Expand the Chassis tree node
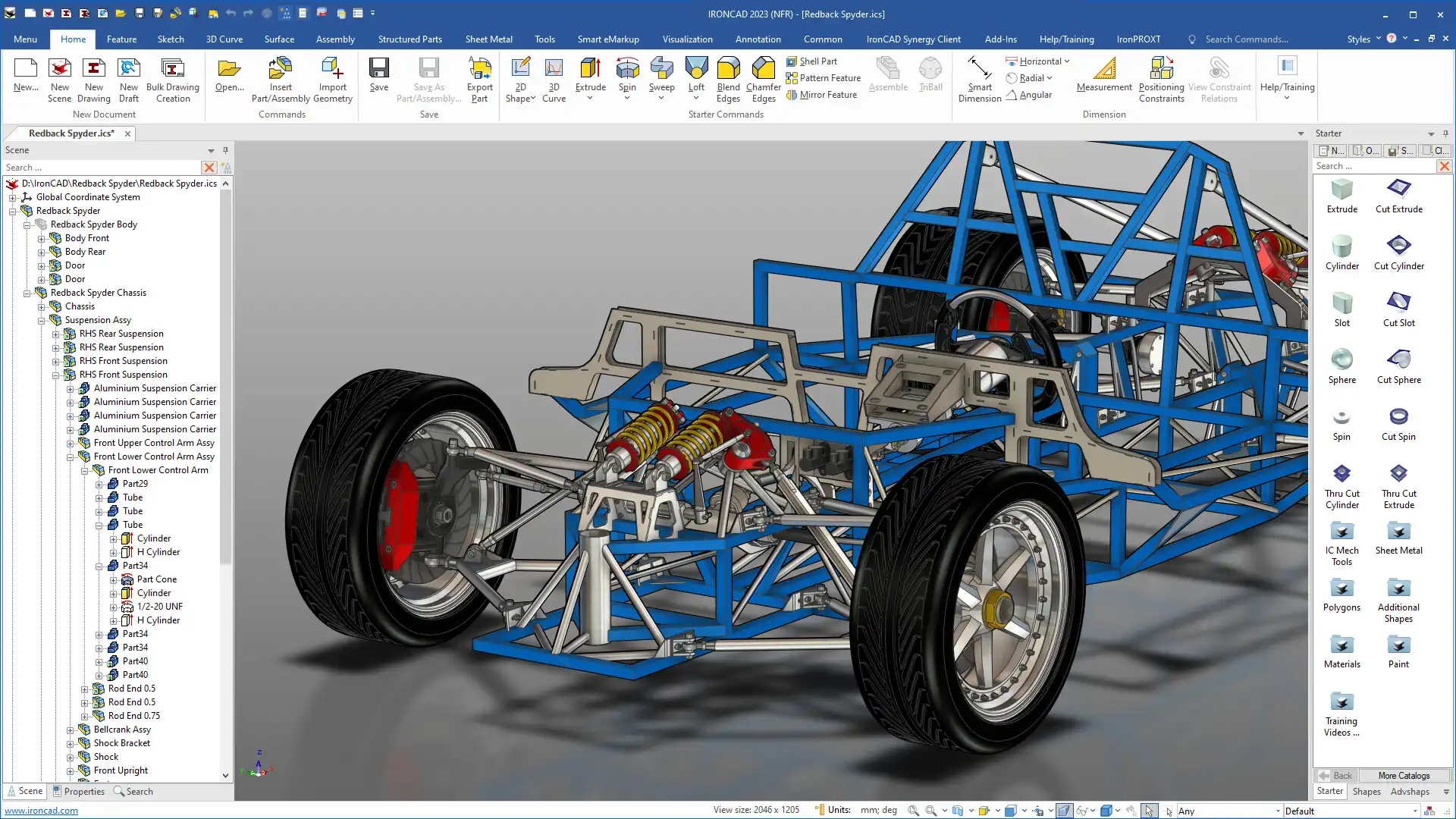Image resolution: width=1456 pixels, height=819 pixels. tap(42, 307)
